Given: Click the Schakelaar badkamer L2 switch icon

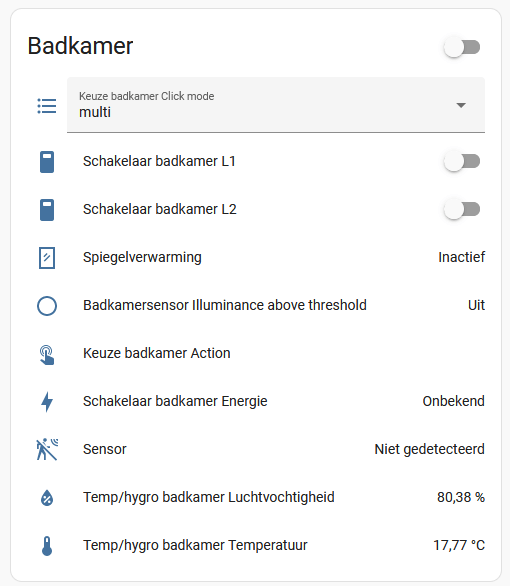Looking at the screenshot, I should [x=47, y=210].
